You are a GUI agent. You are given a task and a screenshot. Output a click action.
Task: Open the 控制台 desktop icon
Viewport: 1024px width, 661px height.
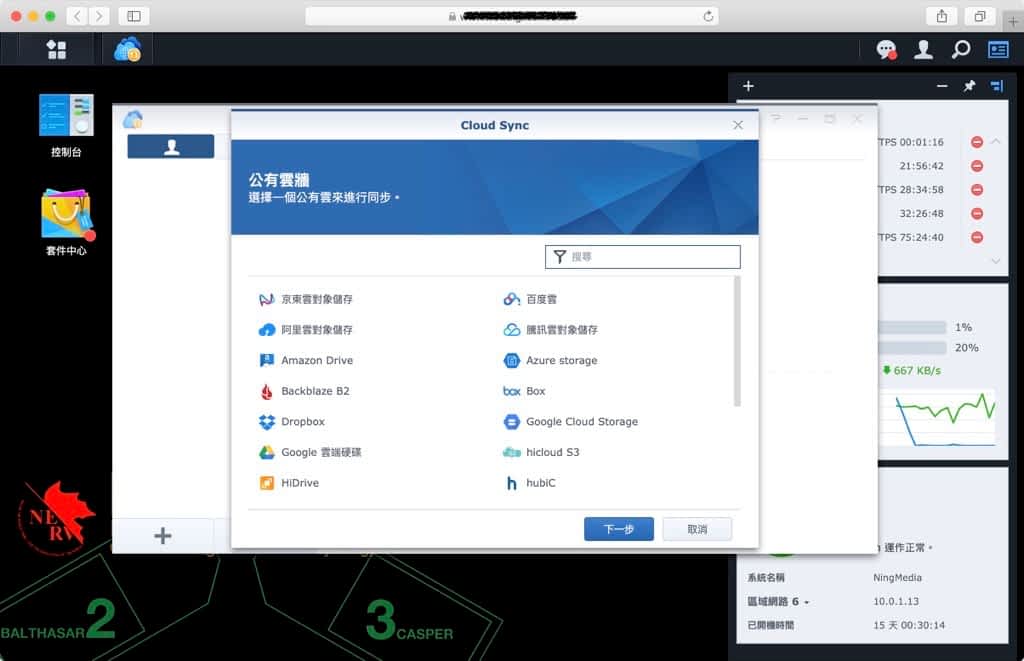point(66,126)
